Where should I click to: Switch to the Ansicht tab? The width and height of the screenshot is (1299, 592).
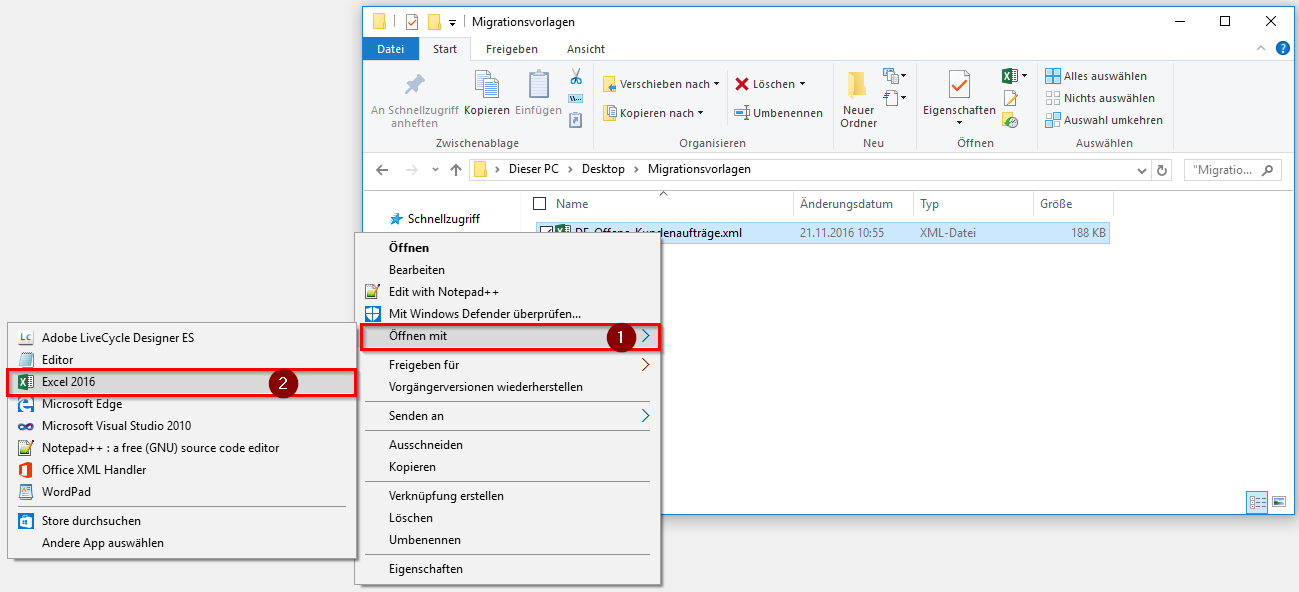pos(586,49)
